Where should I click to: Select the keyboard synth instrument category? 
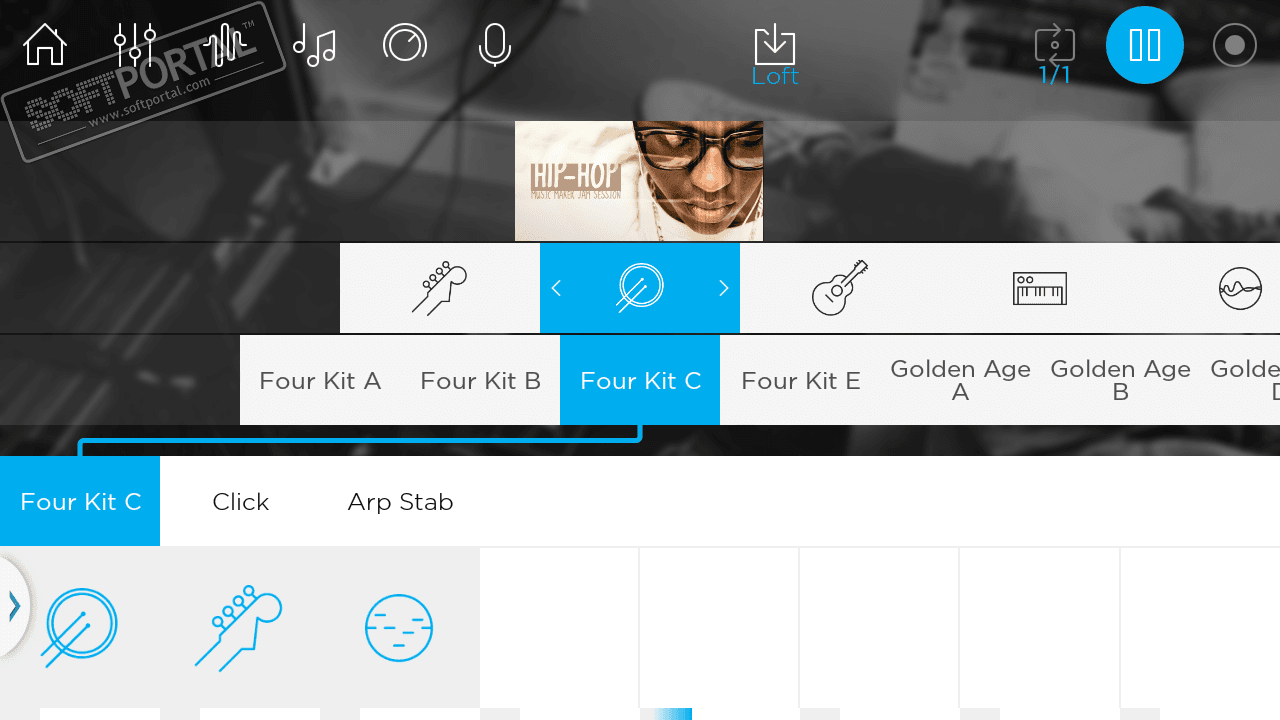coord(1040,288)
